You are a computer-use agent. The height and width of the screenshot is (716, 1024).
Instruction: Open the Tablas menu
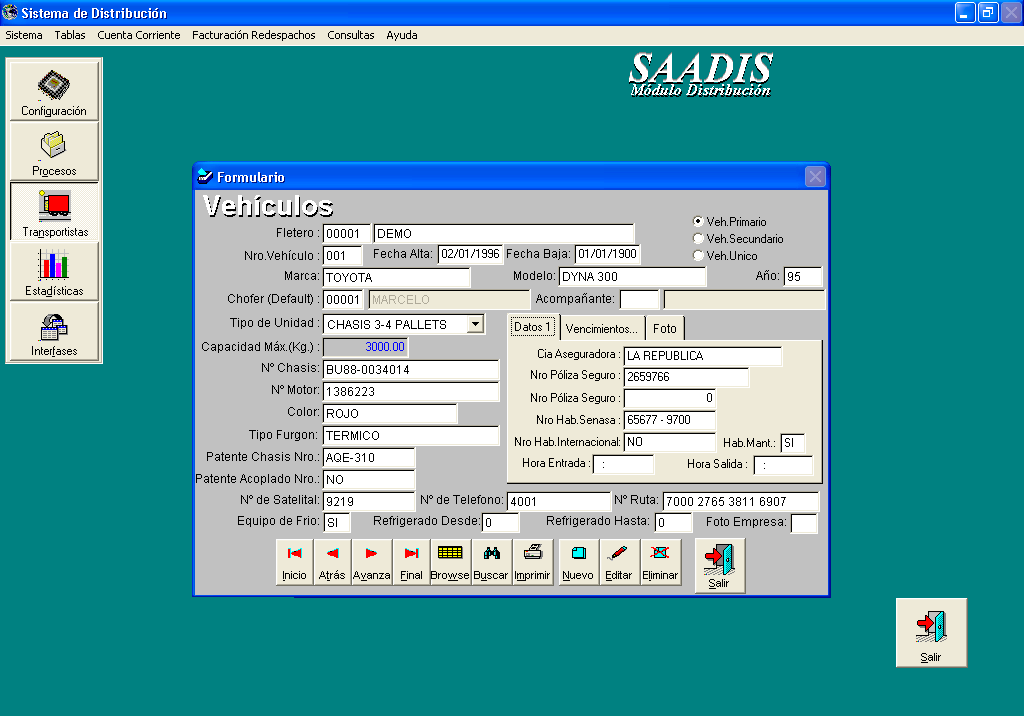point(70,35)
